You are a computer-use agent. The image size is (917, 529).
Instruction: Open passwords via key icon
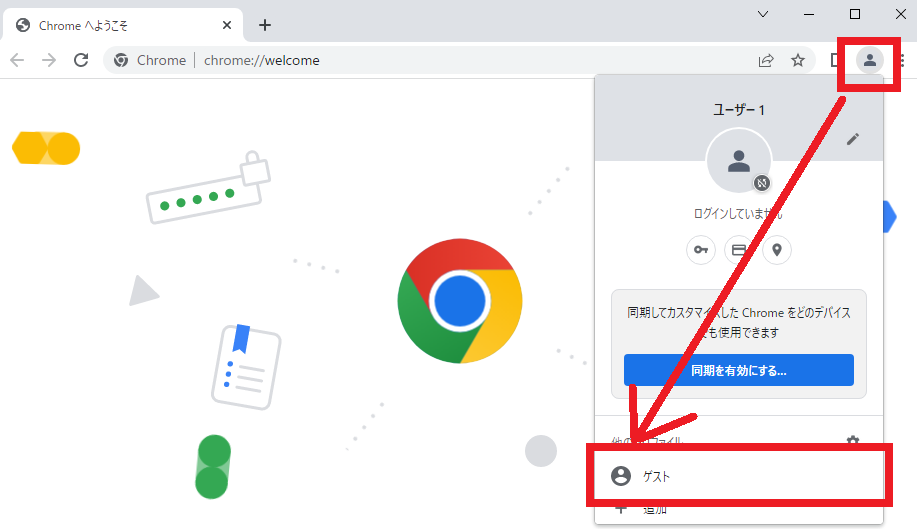click(701, 250)
